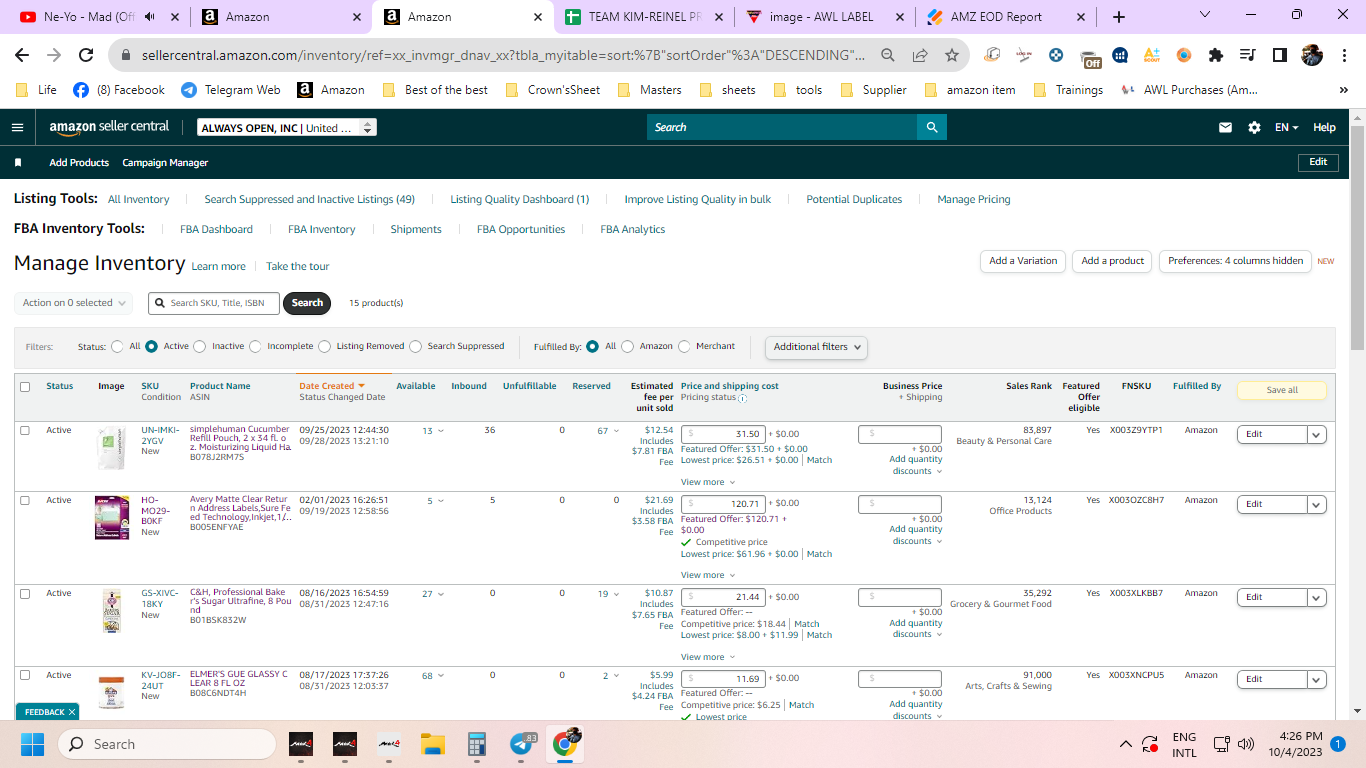This screenshot has height=768, width=1366.
Task: Open the Crown'sSheet bookmark folder
Action: click(x=553, y=90)
